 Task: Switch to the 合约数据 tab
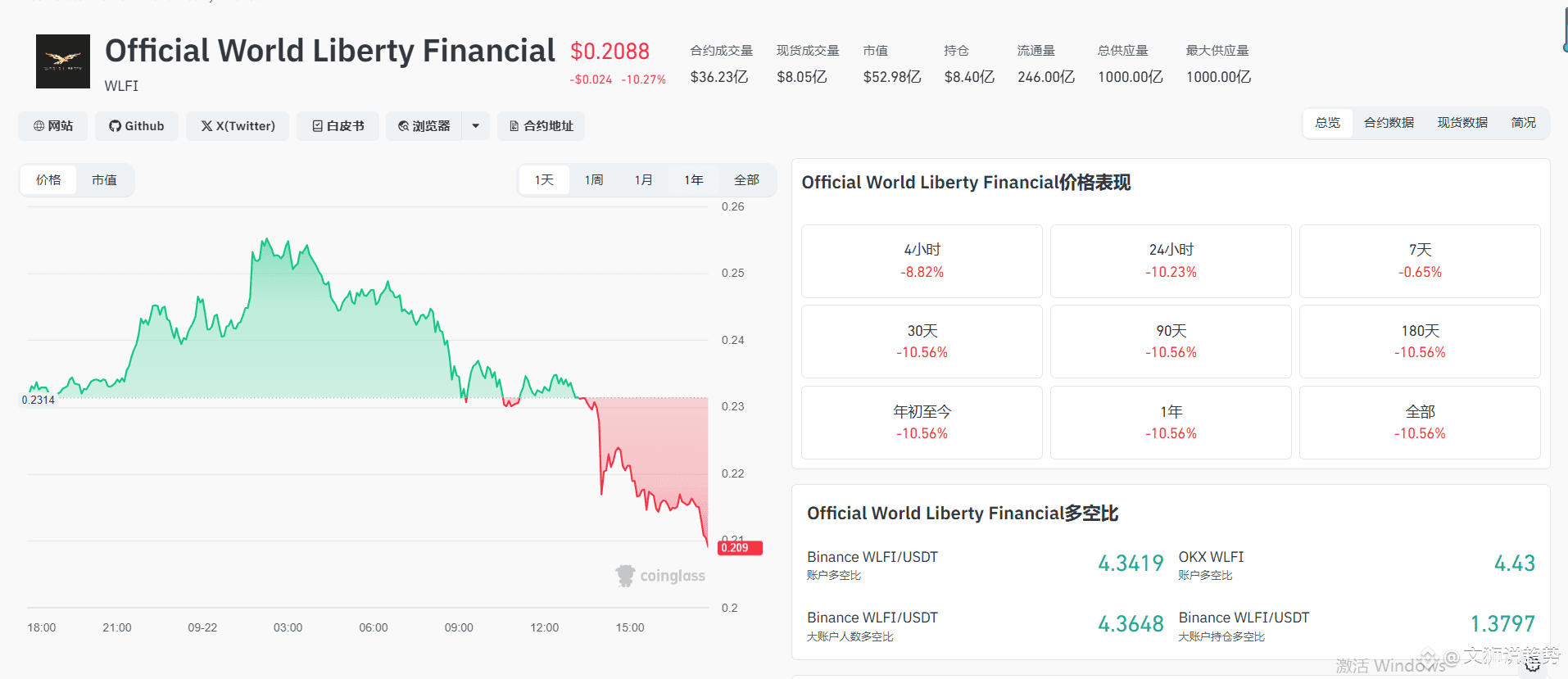point(1389,122)
